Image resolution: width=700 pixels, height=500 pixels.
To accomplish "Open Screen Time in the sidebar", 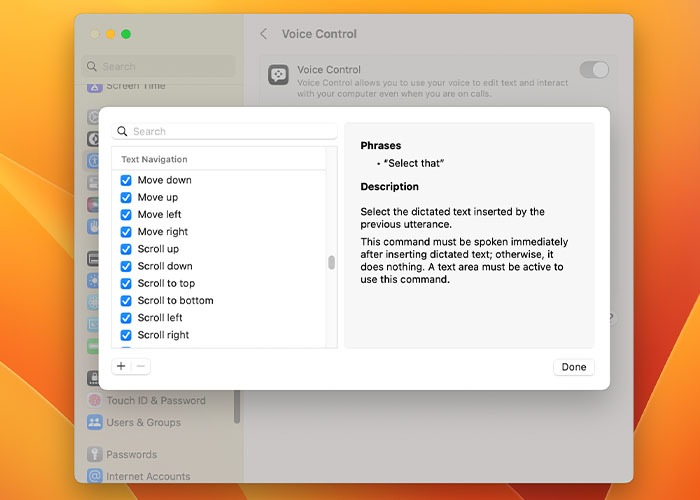I will click(136, 86).
